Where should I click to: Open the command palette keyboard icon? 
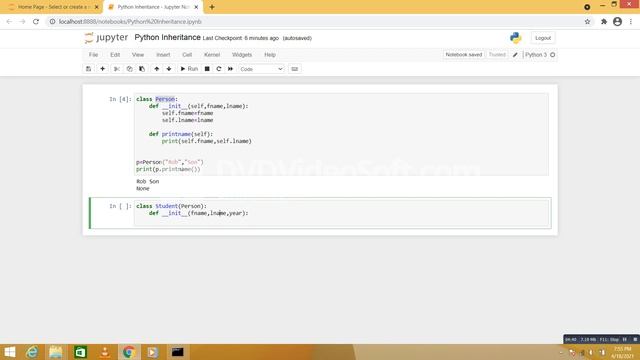[295, 69]
